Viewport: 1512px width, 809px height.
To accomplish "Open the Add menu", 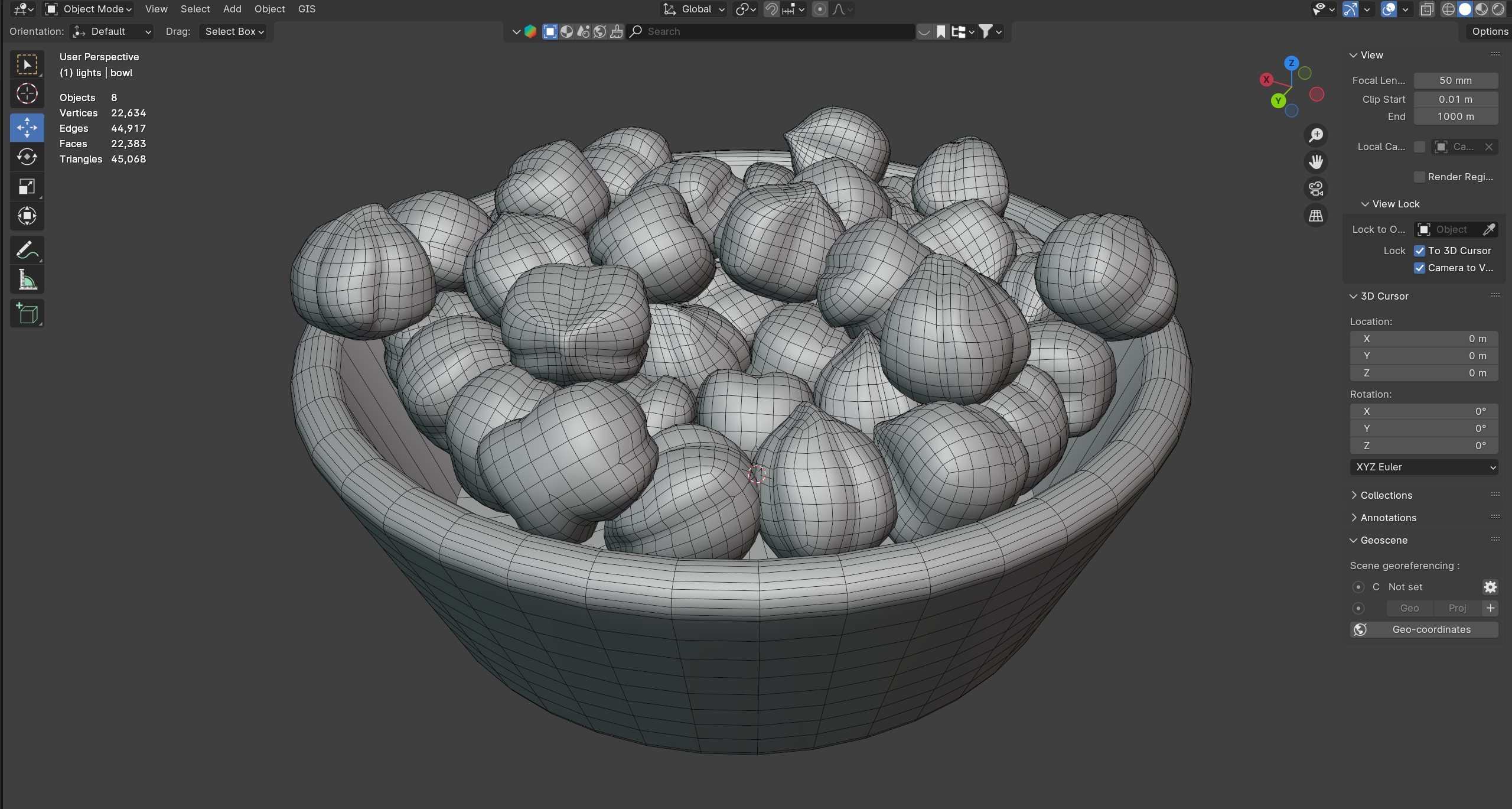I will point(232,9).
